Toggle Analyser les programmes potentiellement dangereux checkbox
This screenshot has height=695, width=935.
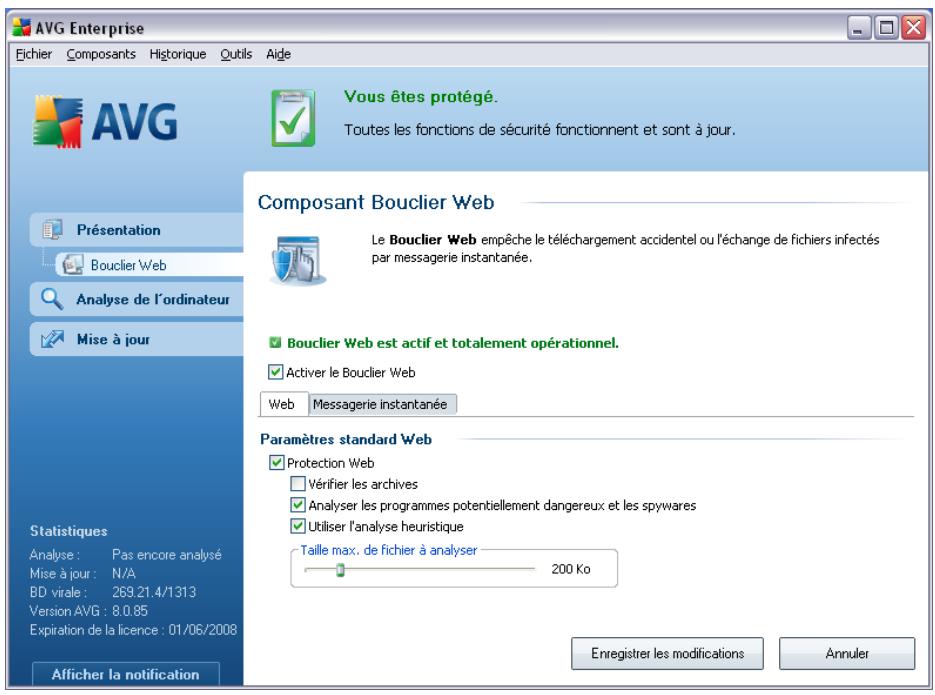tap(297, 505)
